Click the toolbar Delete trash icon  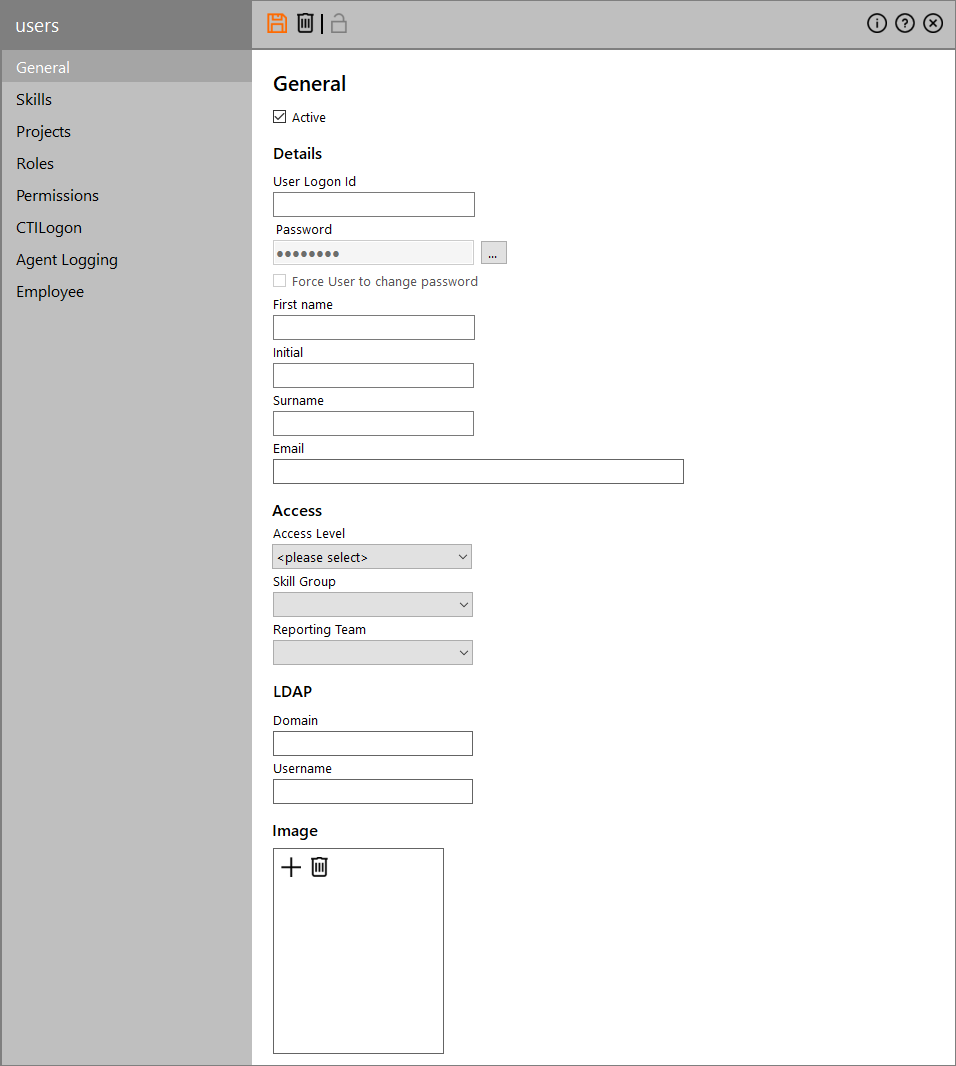(305, 23)
